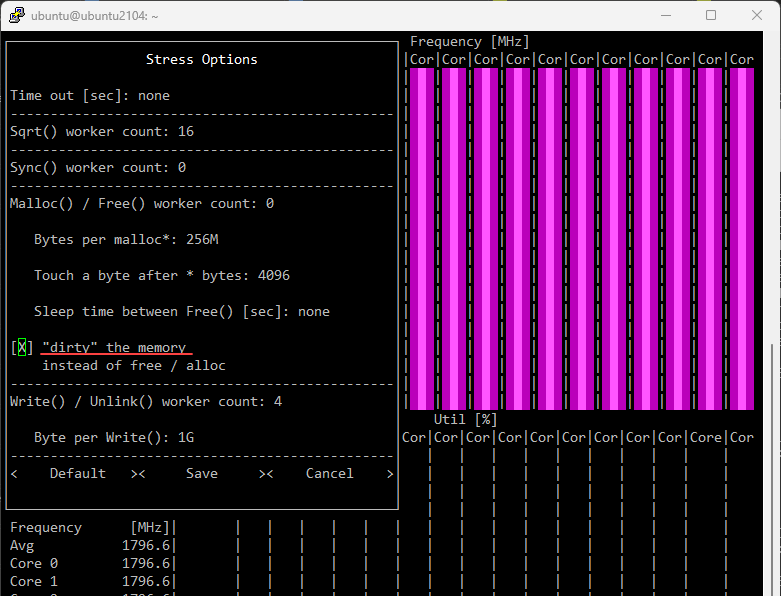Maximize the terminal window
The width and height of the screenshot is (781, 596).
[x=711, y=16]
